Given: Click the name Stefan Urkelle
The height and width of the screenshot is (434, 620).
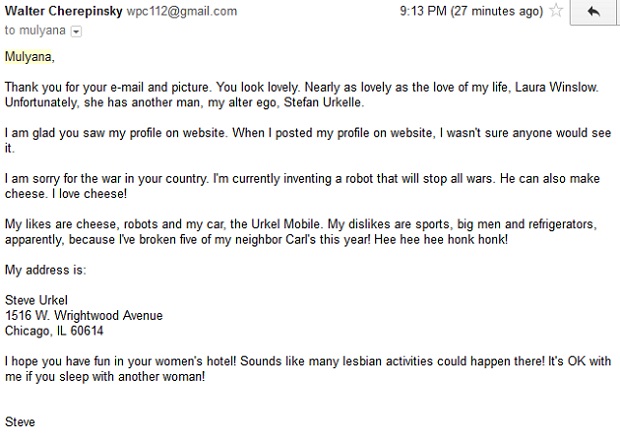Looking at the screenshot, I should tap(323, 102).
